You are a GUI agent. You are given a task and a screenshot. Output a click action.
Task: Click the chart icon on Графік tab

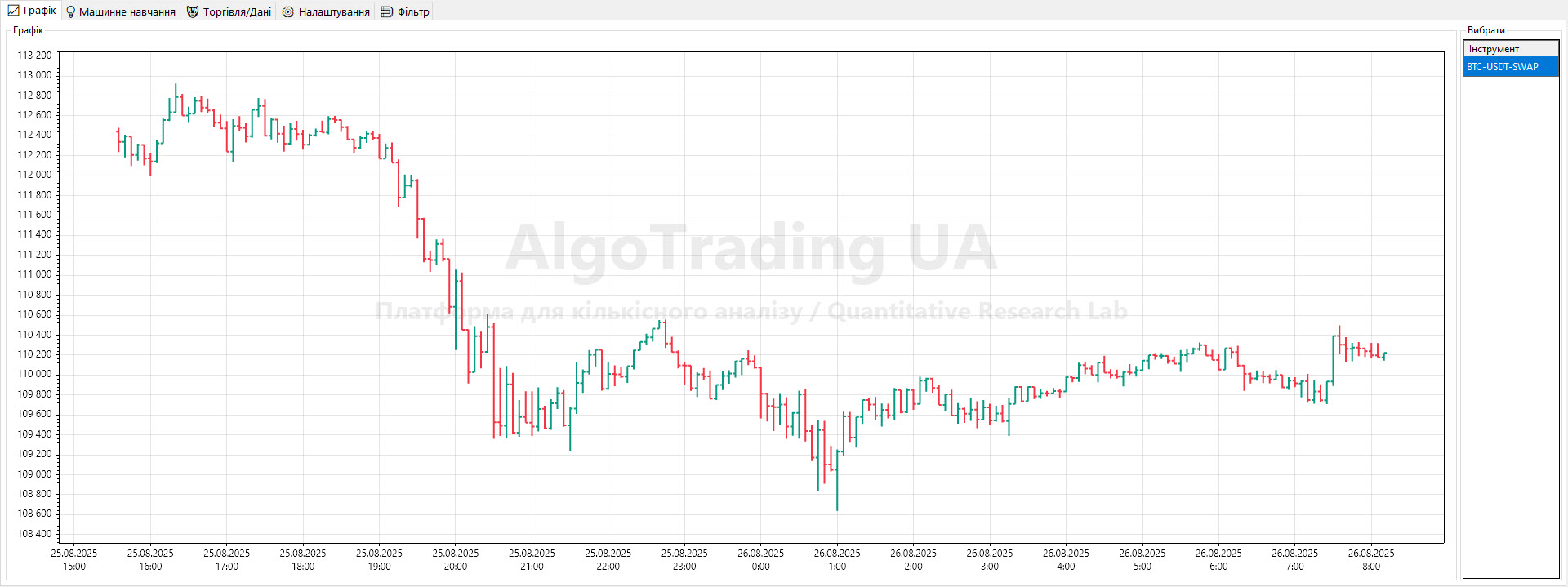13,11
